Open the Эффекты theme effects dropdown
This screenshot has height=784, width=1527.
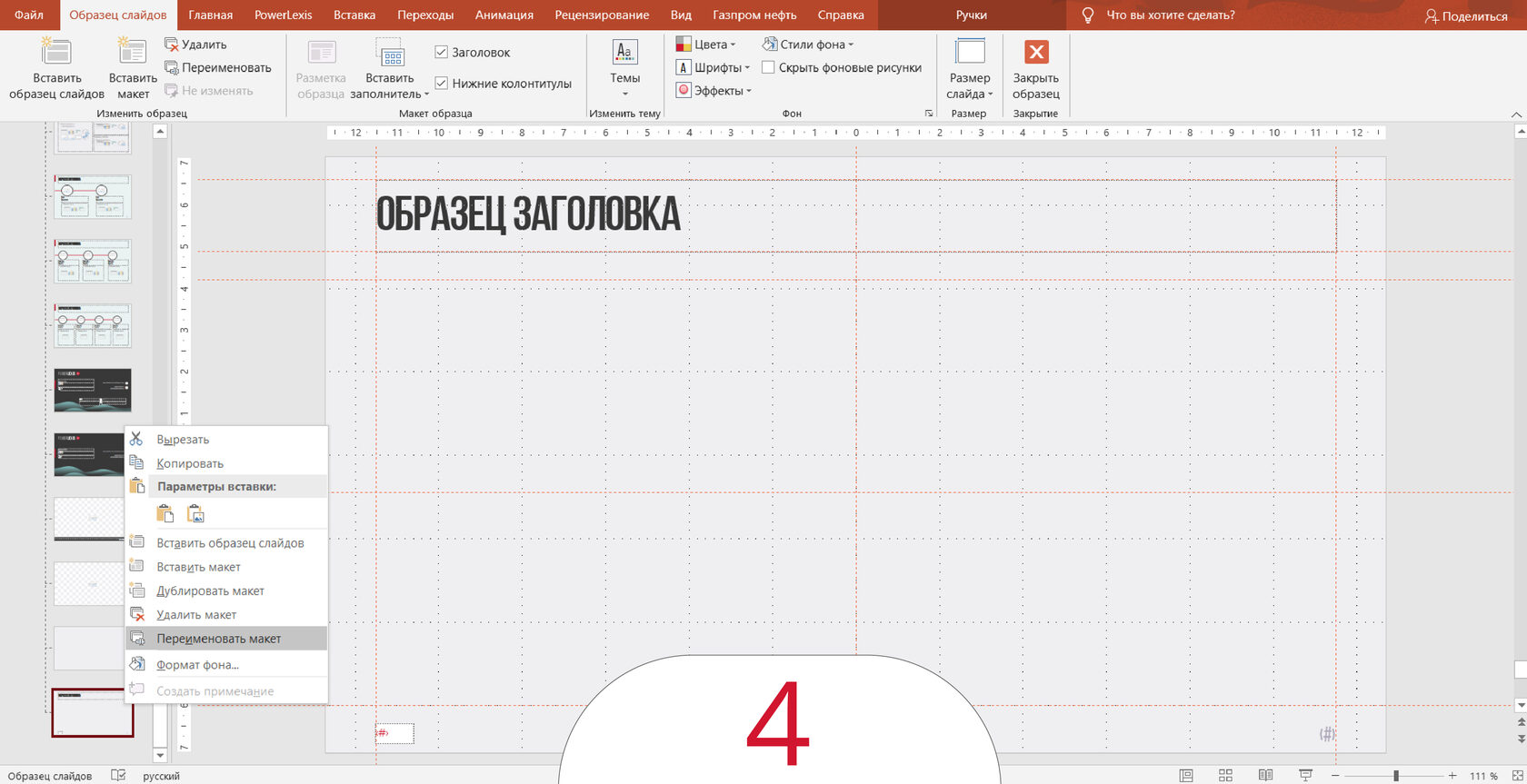(x=714, y=91)
